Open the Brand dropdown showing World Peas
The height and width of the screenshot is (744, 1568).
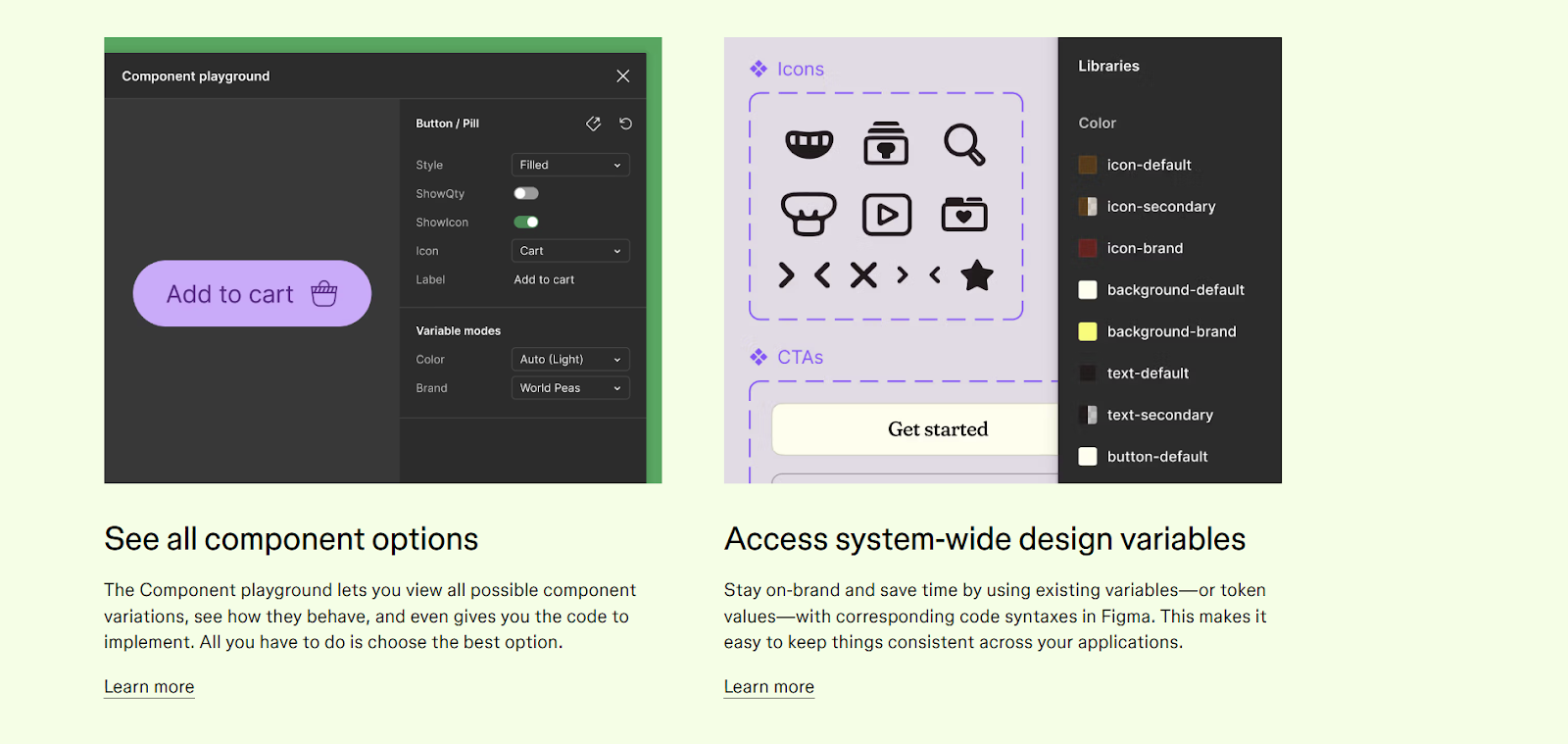coord(570,388)
